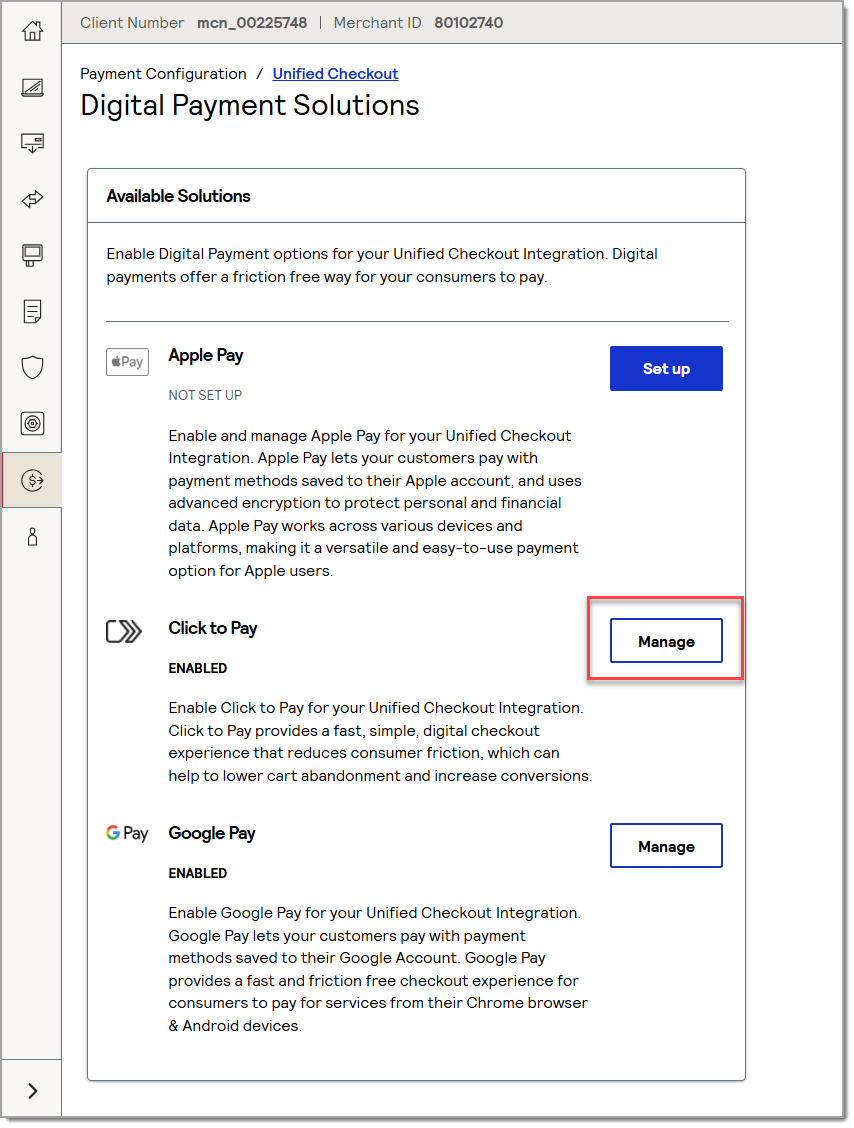Image resolution: width=854 pixels, height=1128 pixels.
Task: Open the laptop screen icon in sidebar
Action: click(x=32, y=87)
